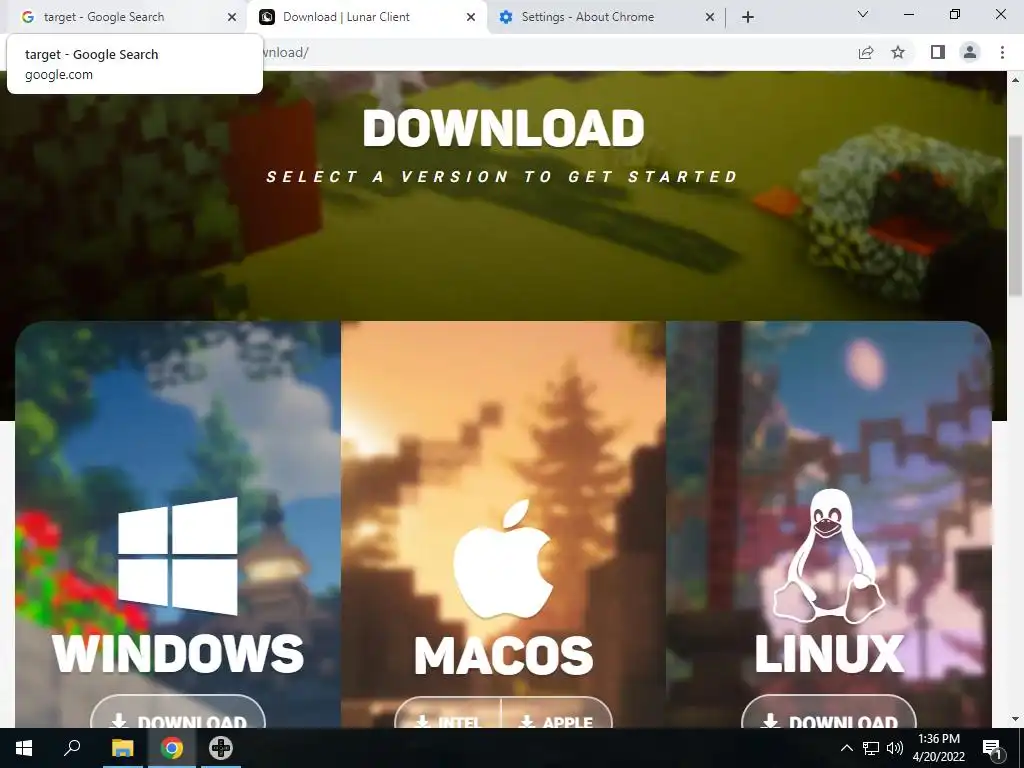
Task: Bookmark this page with the star icon
Action: click(898, 52)
